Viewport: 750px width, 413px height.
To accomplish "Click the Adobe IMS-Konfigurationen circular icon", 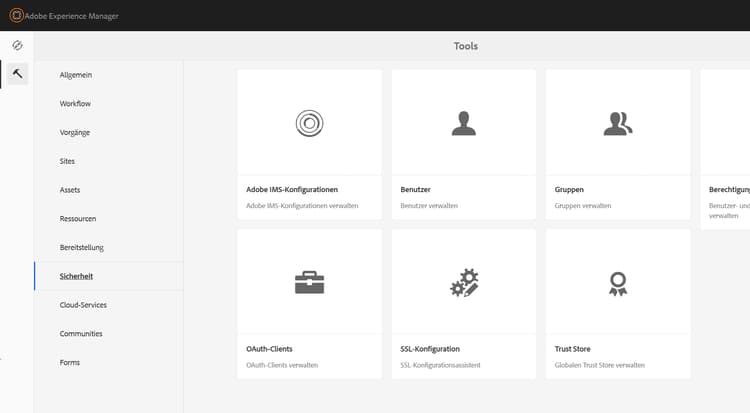I will point(309,123).
